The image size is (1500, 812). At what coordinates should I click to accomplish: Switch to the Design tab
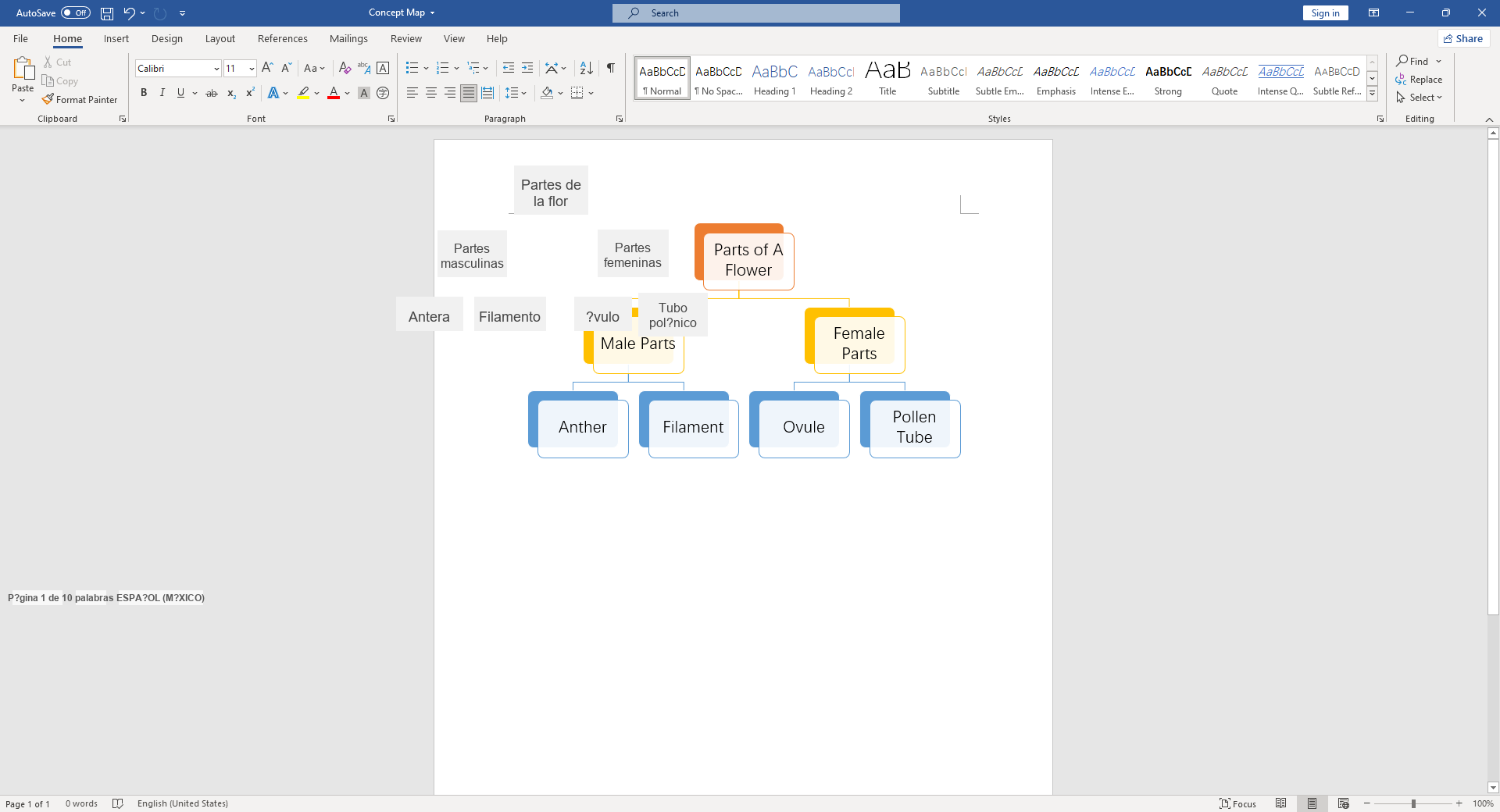[x=167, y=38]
